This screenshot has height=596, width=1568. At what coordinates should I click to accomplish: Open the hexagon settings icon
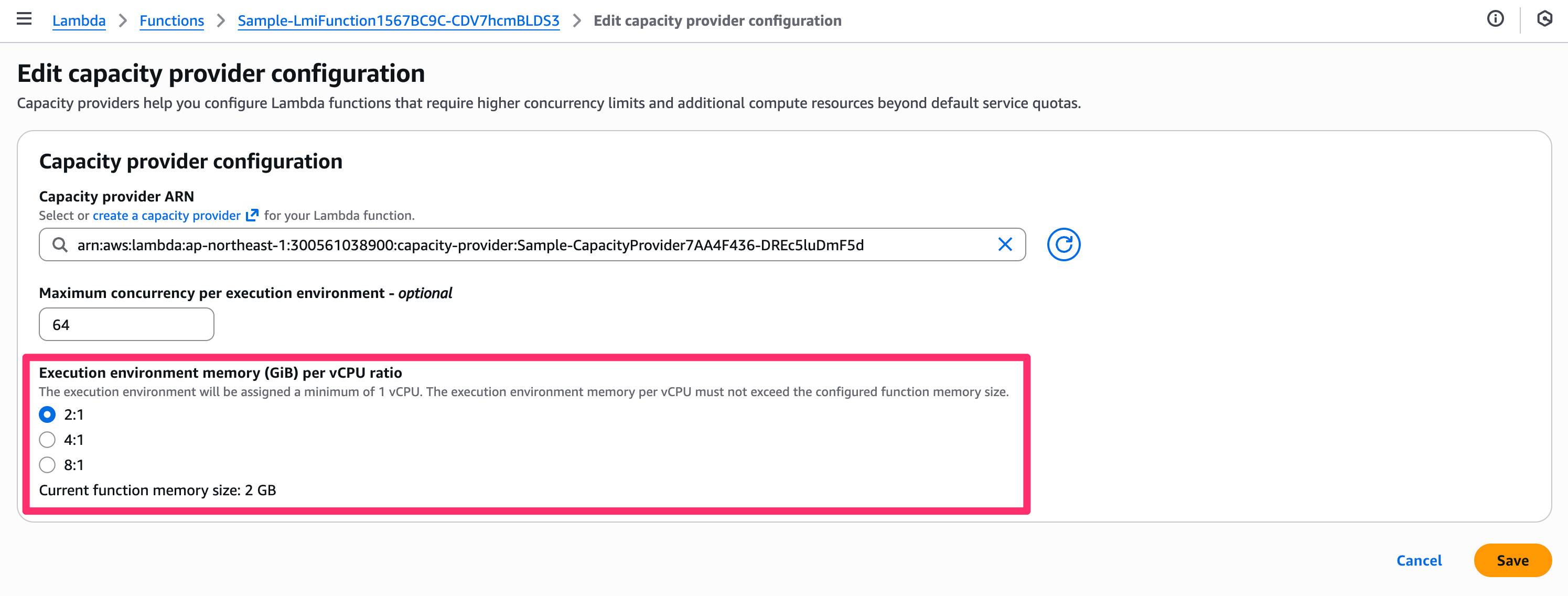pos(1544,19)
